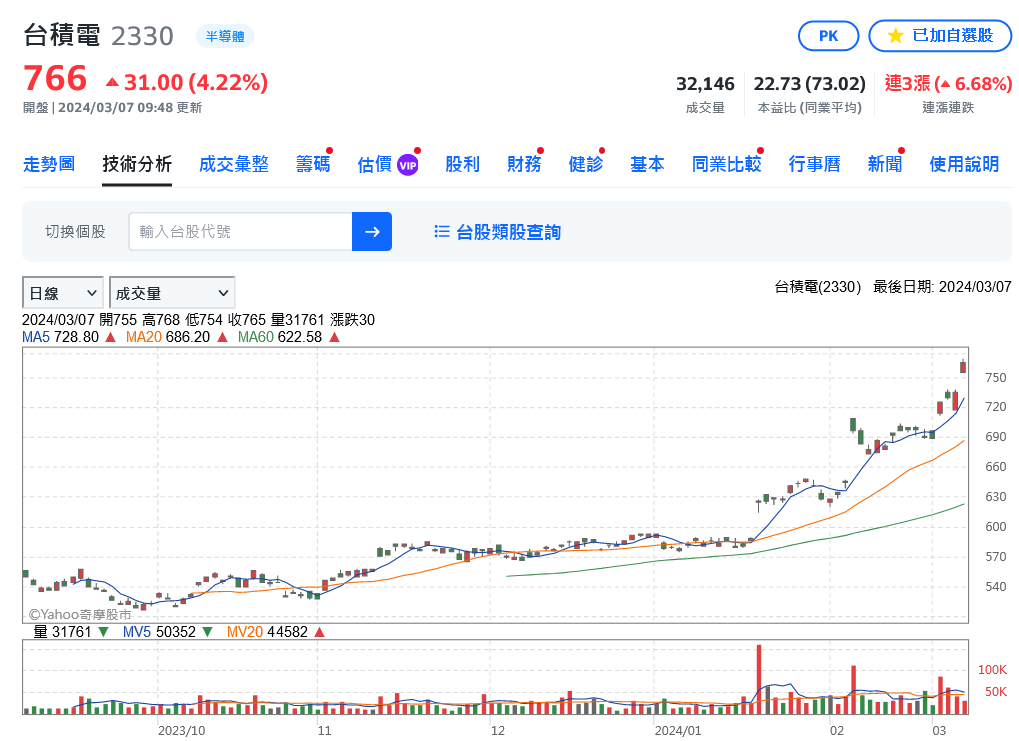1019x741 pixels.
Task: Click the purple VIP badge icon
Action: (407, 165)
